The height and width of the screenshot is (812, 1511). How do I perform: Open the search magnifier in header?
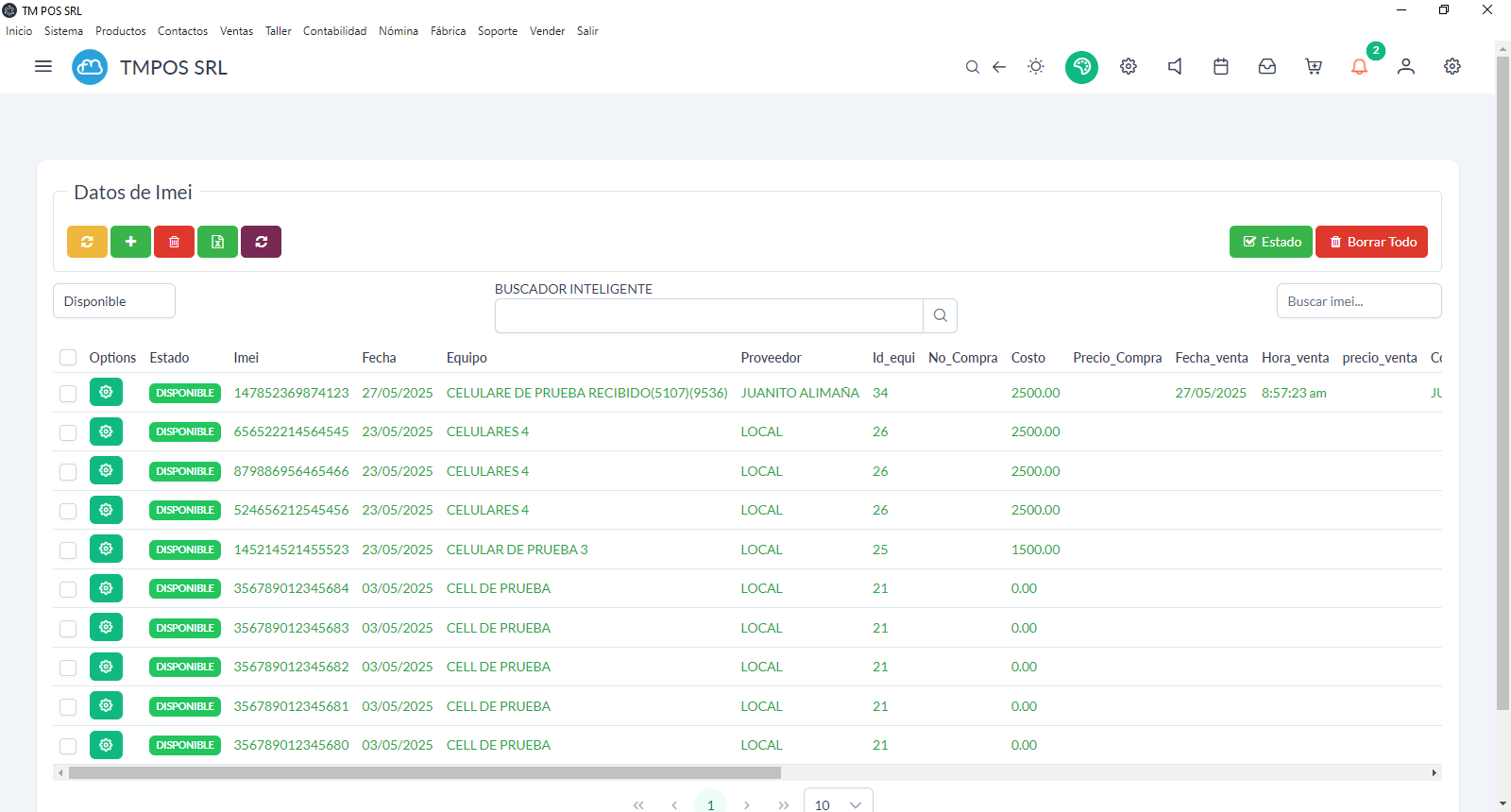coord(972,67)
